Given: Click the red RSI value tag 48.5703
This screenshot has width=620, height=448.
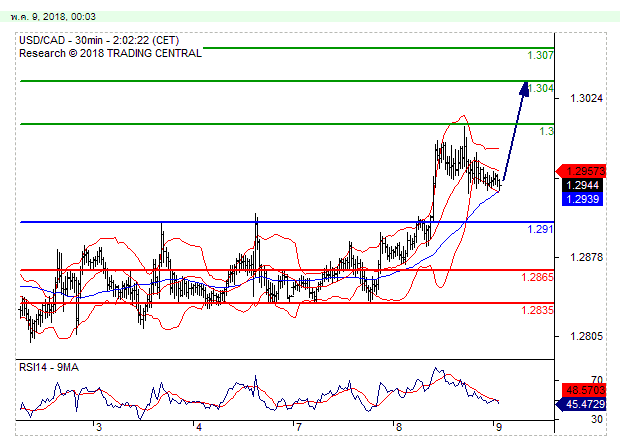Looking at the screenshot, I should click(x=584, y=390).
